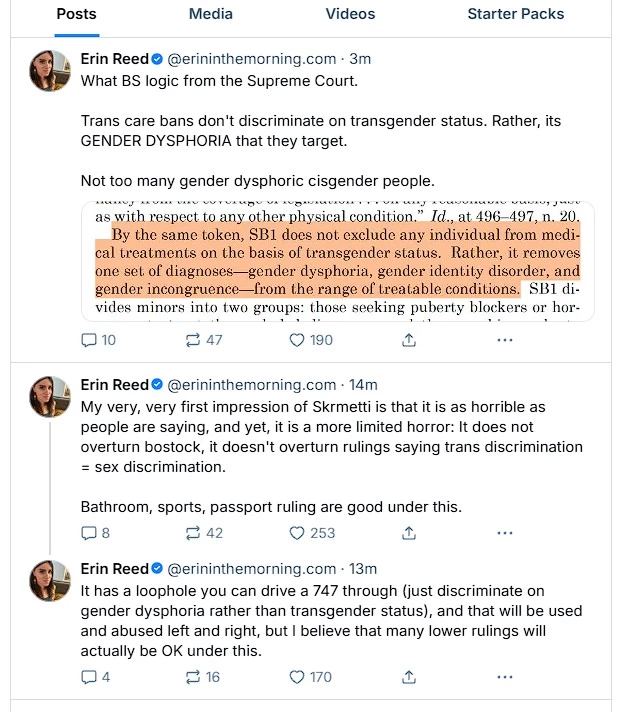The image size is (636, 712).
Task: Open more options on Skrmetti impression post
Action: [x=504, y=533]
